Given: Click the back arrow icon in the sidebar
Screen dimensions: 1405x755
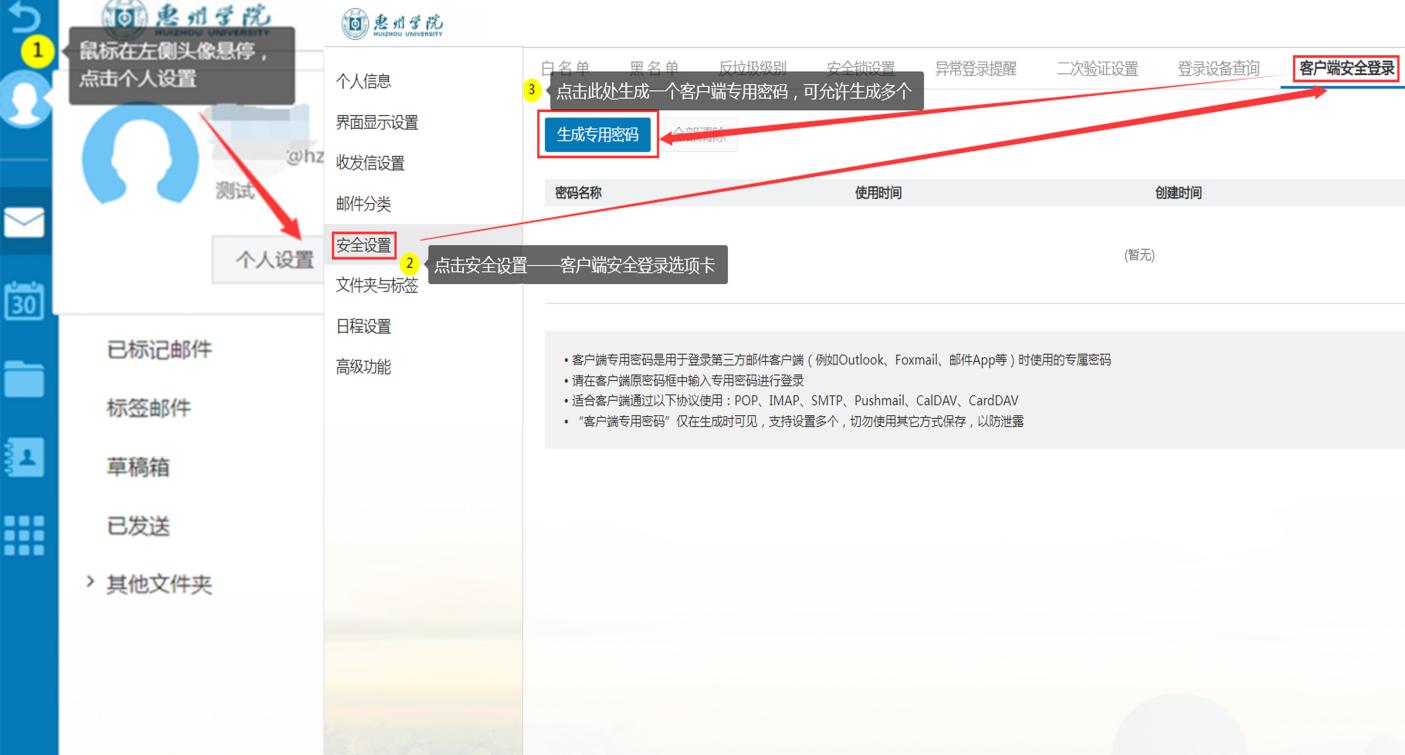Looking at the screenshot, I should coord(24,15).
